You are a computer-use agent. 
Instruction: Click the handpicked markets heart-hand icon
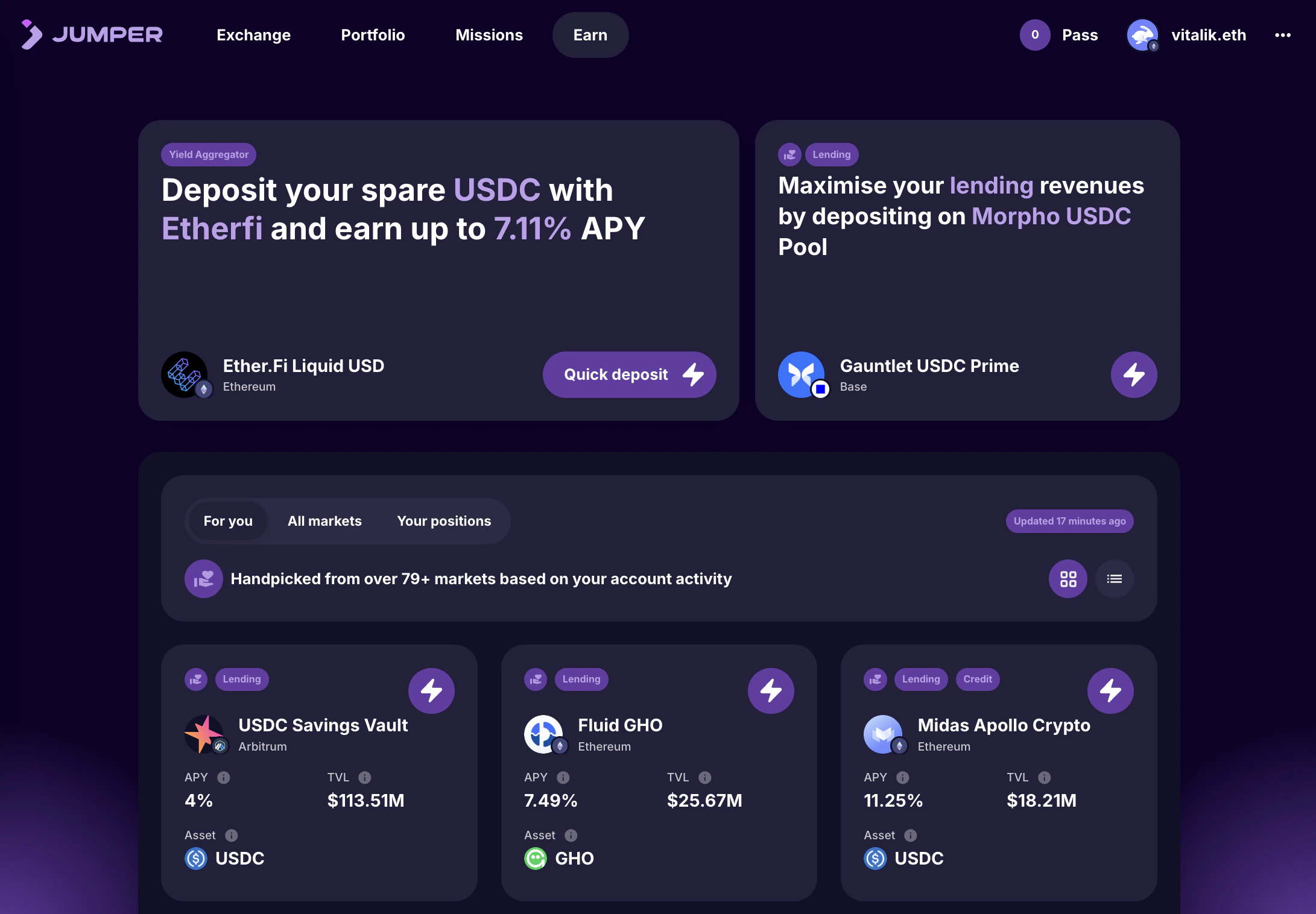[204, 579]
